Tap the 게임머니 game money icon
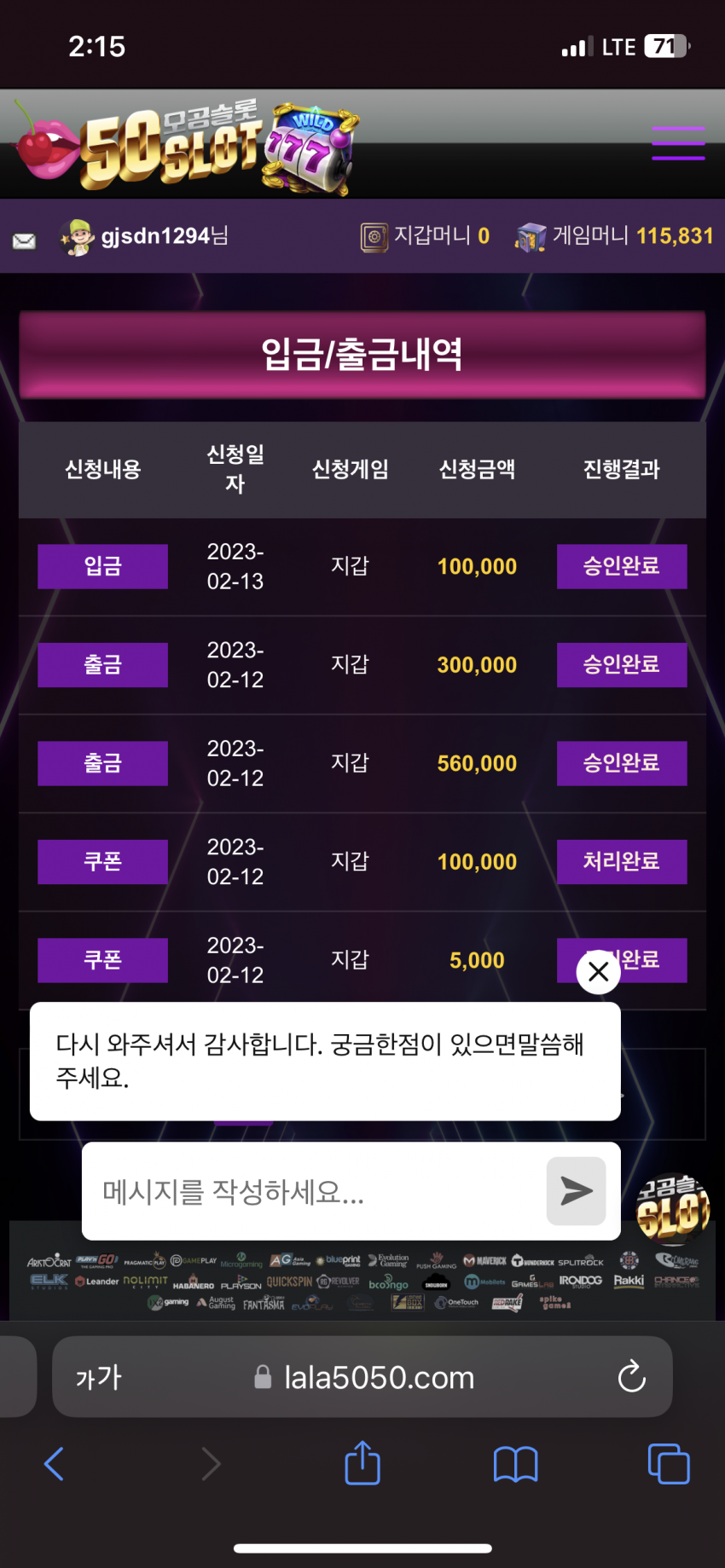Image resolution: width=725 pixels, height=1568 pixels. [x=531, y=237]
